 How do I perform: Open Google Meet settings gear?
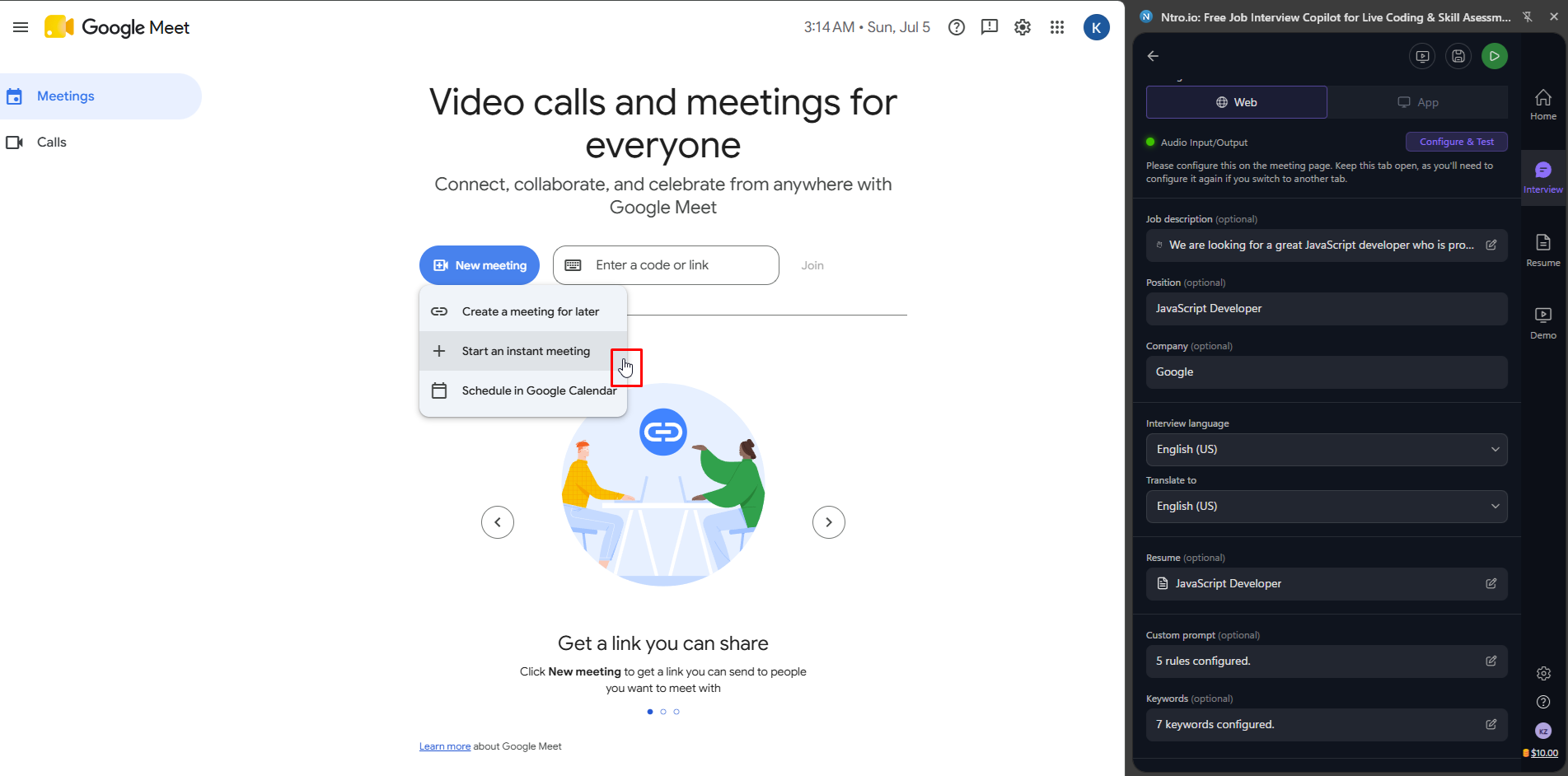[1023, 27]
